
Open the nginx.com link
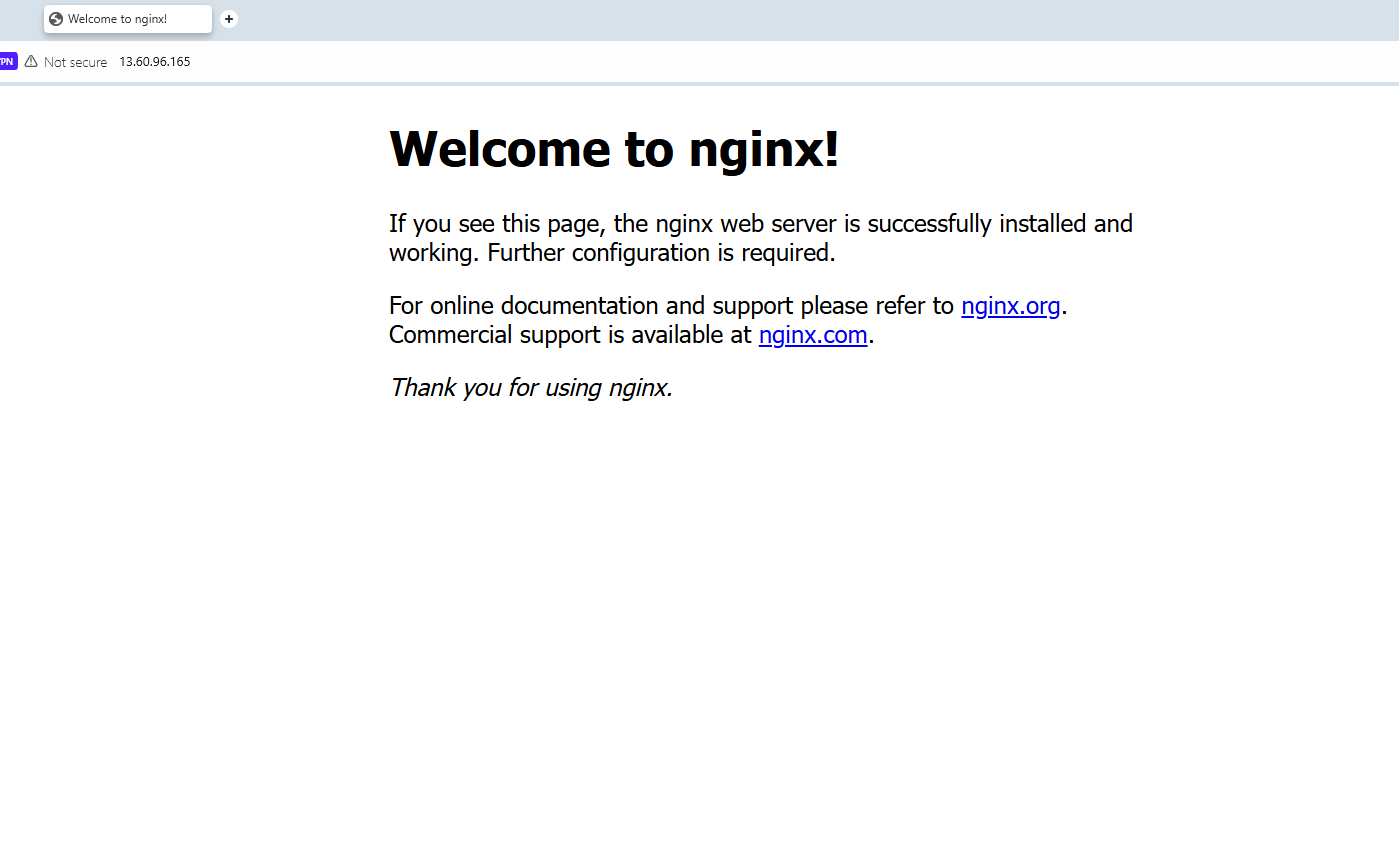pyautogui.click(x=812, y=335)
